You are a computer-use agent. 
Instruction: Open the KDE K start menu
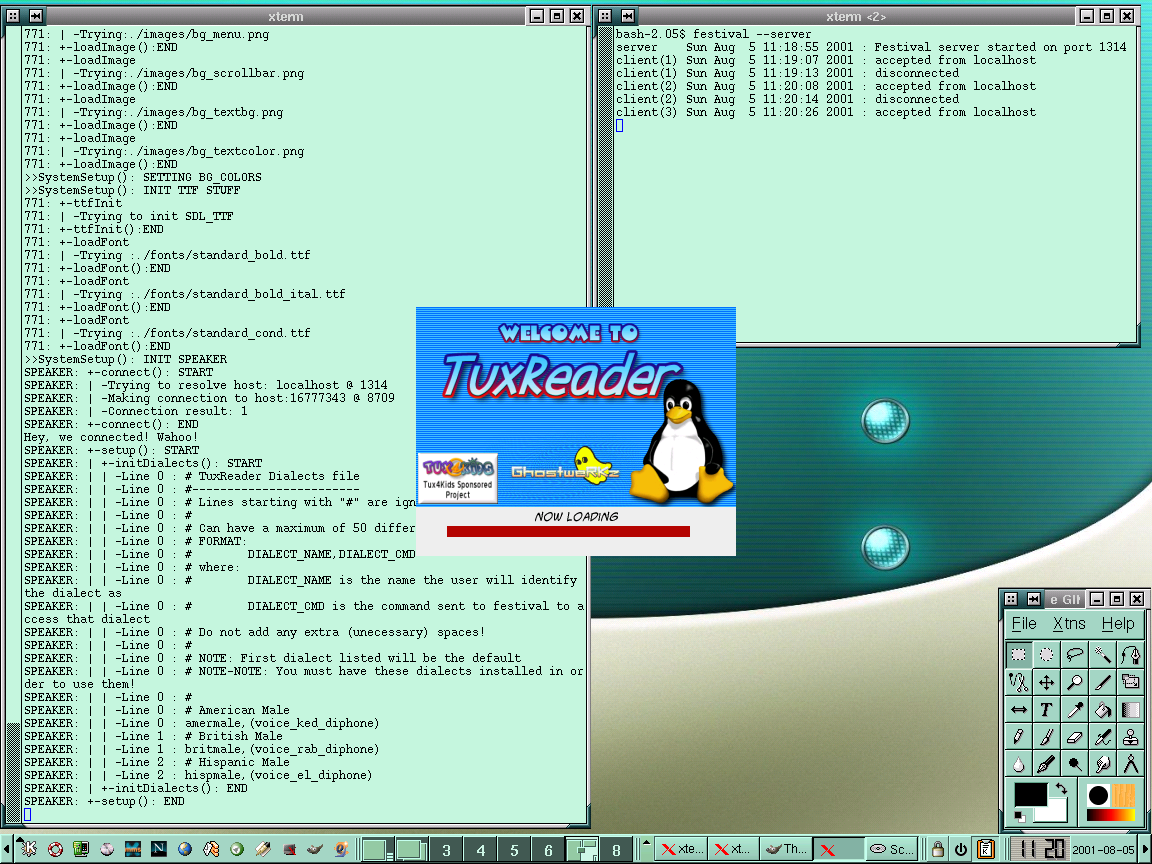coord(28,849)
